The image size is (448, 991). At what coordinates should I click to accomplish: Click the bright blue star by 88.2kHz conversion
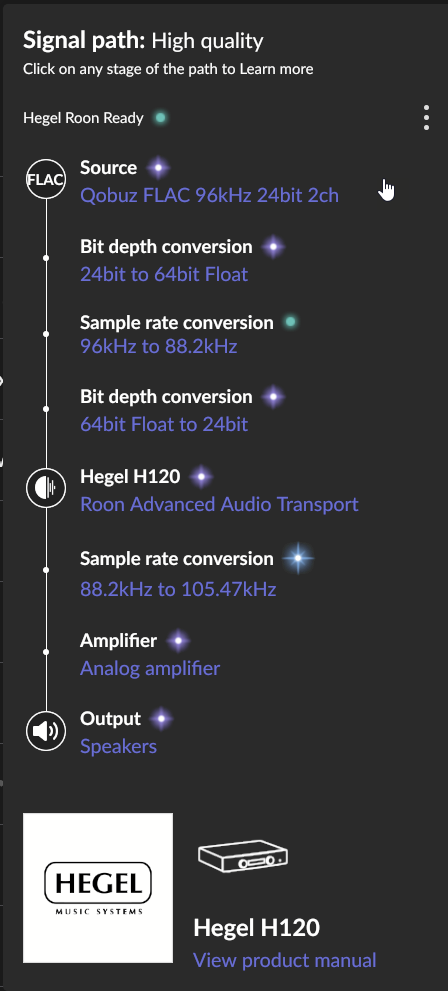(x=298, y=559)
